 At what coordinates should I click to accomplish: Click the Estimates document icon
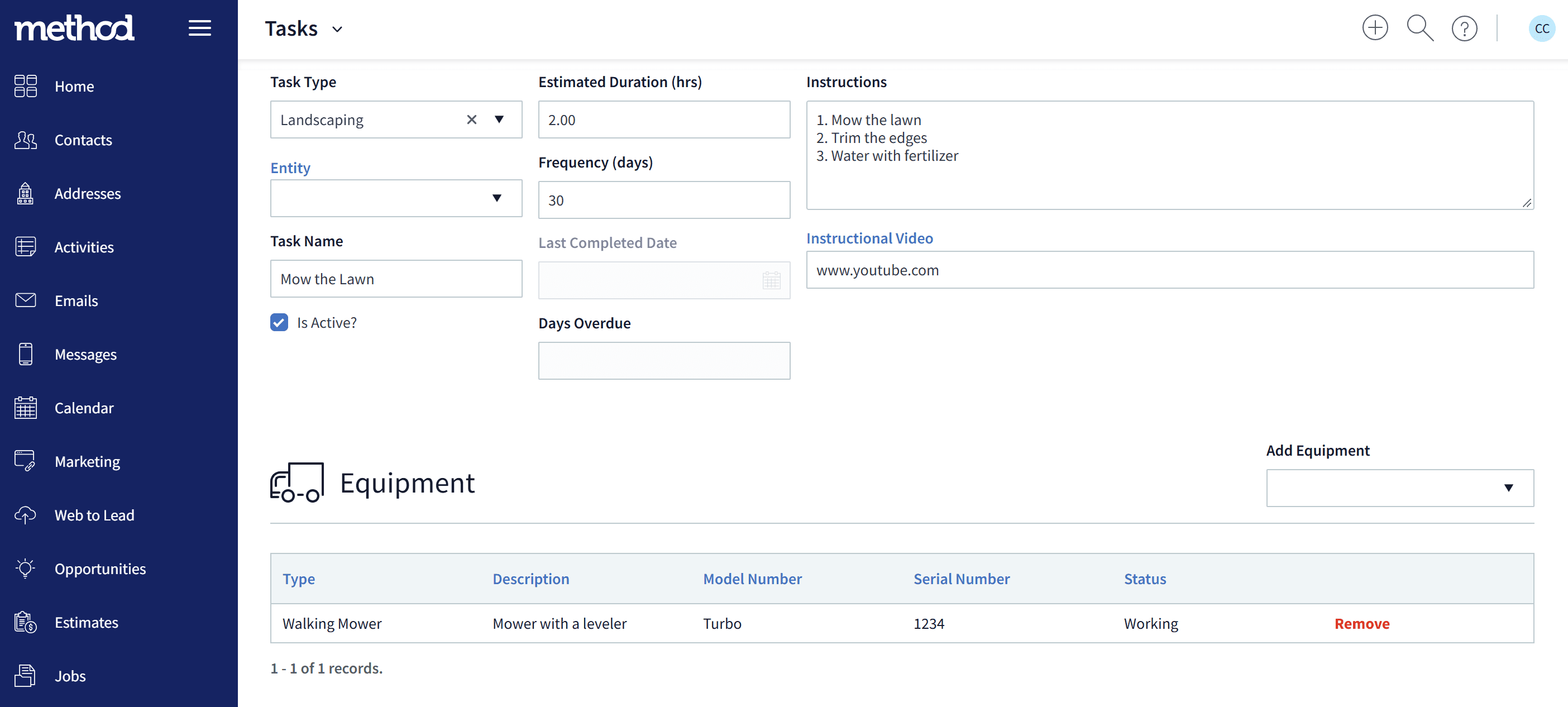pyautogui.click(x=26, y=622)
